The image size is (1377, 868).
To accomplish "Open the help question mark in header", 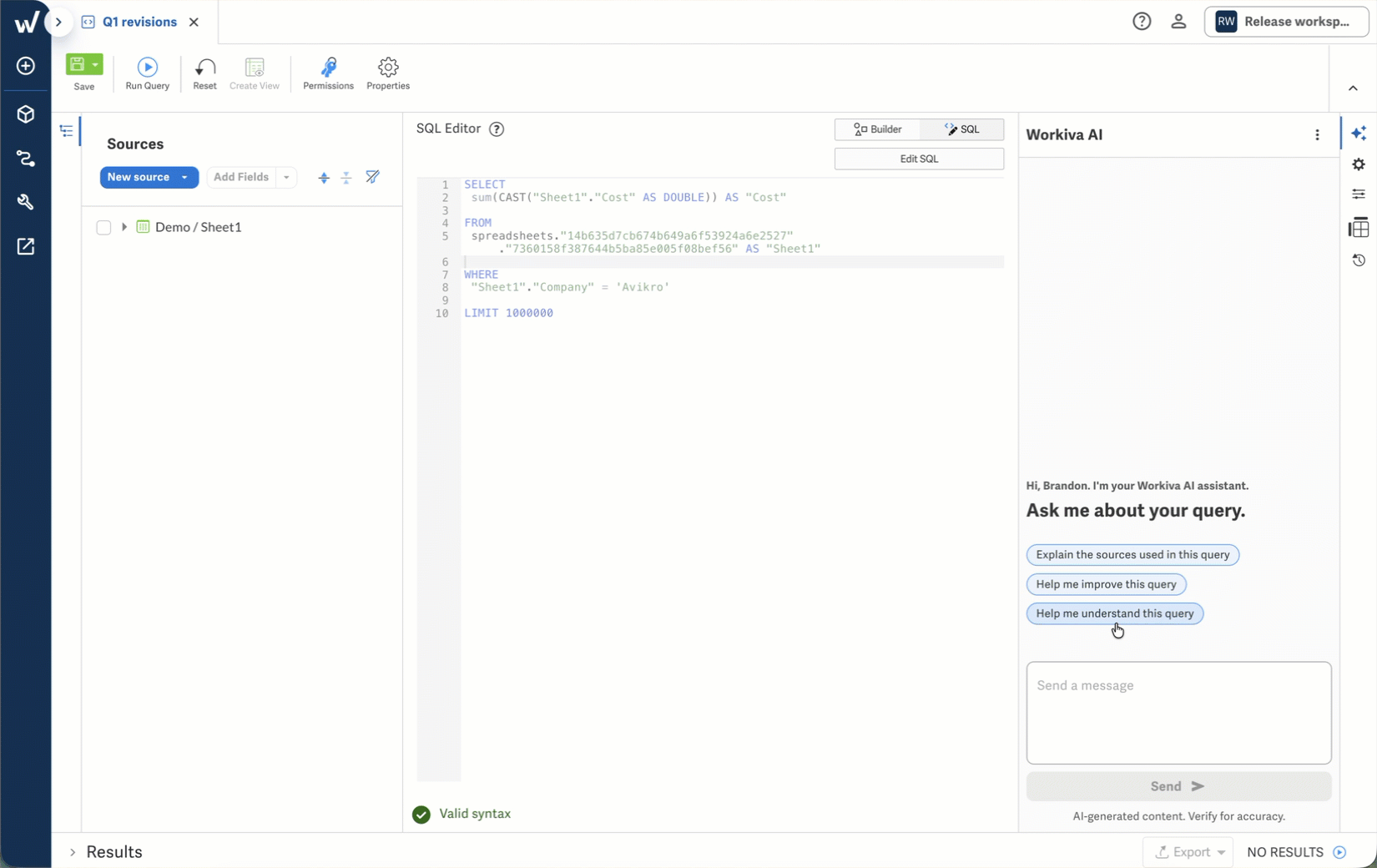I will (x=1142, y=22).
